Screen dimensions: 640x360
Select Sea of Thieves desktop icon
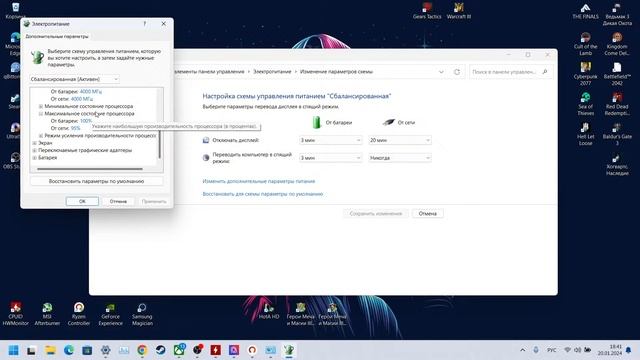[x=585, y=104]
